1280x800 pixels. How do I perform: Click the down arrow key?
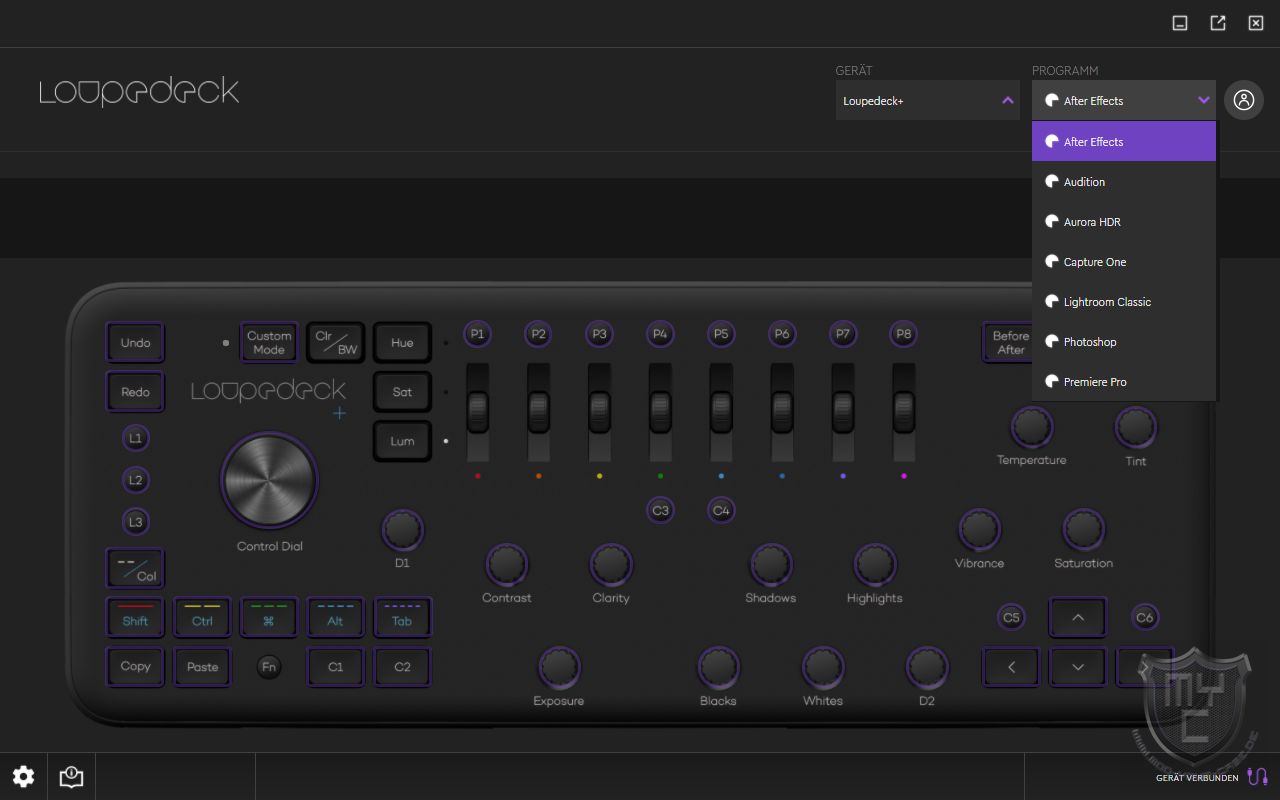point(1078,667)
